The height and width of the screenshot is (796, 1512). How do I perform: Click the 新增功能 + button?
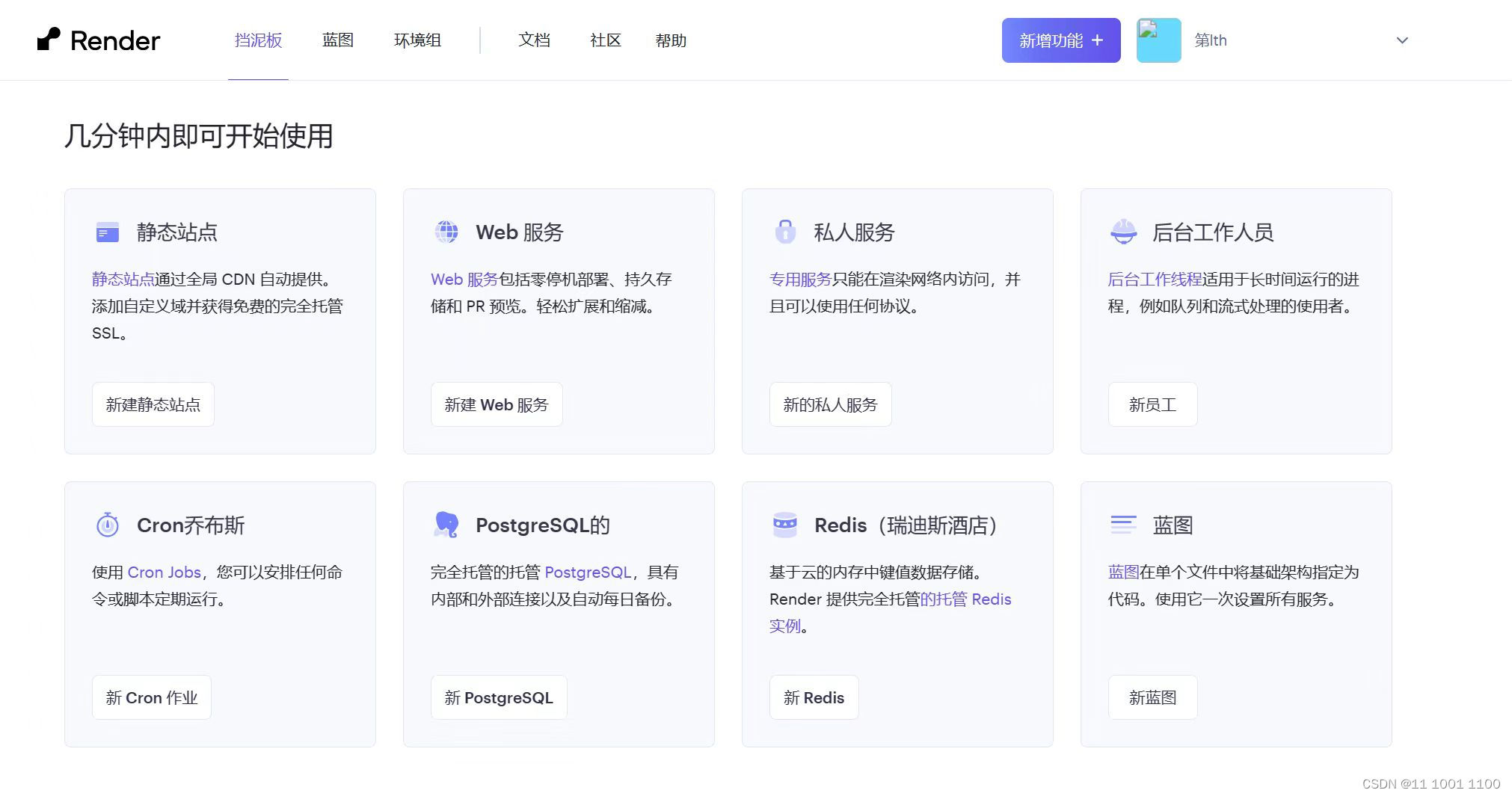[x=1061, y=40]
